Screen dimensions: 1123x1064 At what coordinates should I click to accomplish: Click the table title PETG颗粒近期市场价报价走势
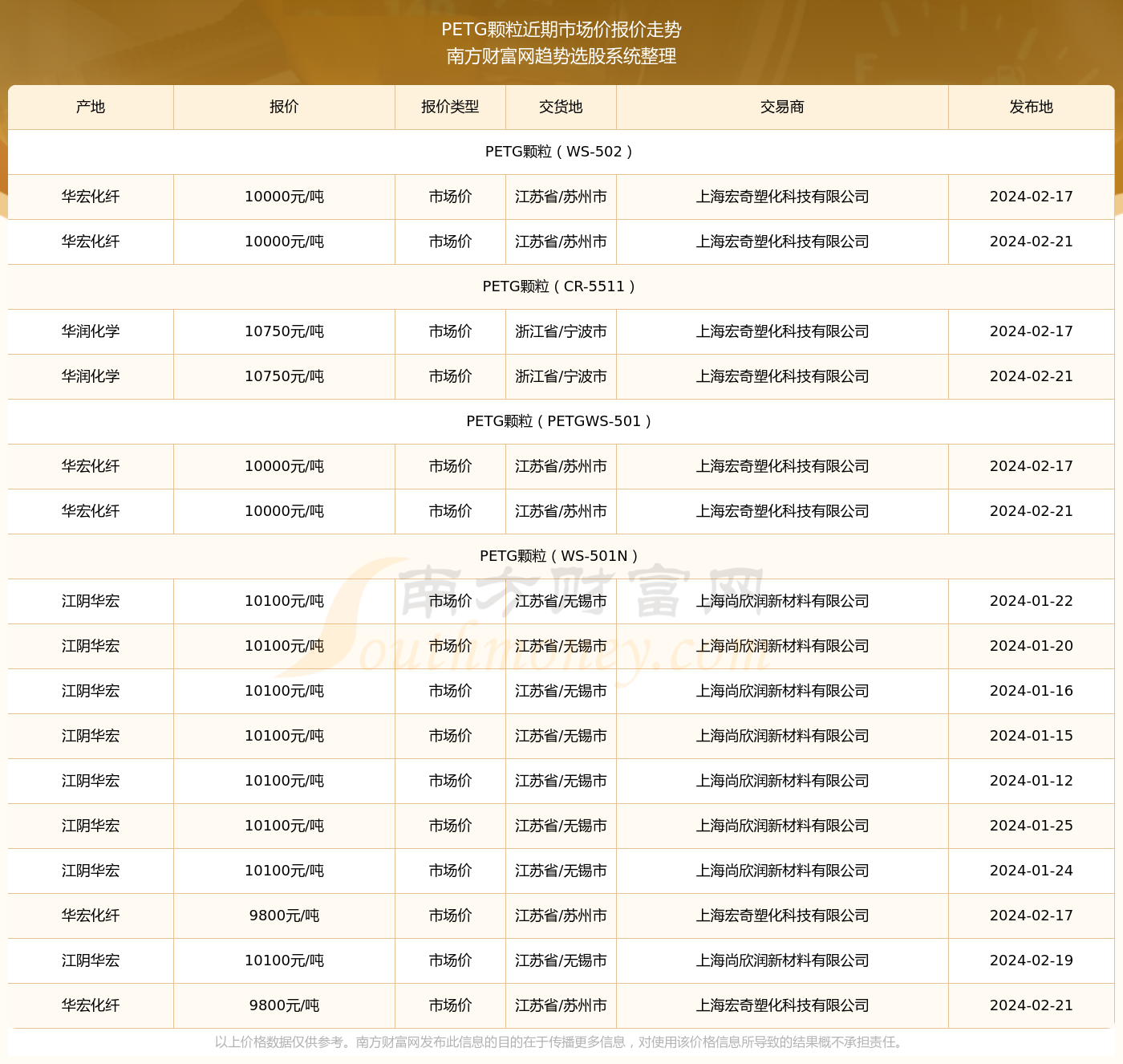coord(561,30)
